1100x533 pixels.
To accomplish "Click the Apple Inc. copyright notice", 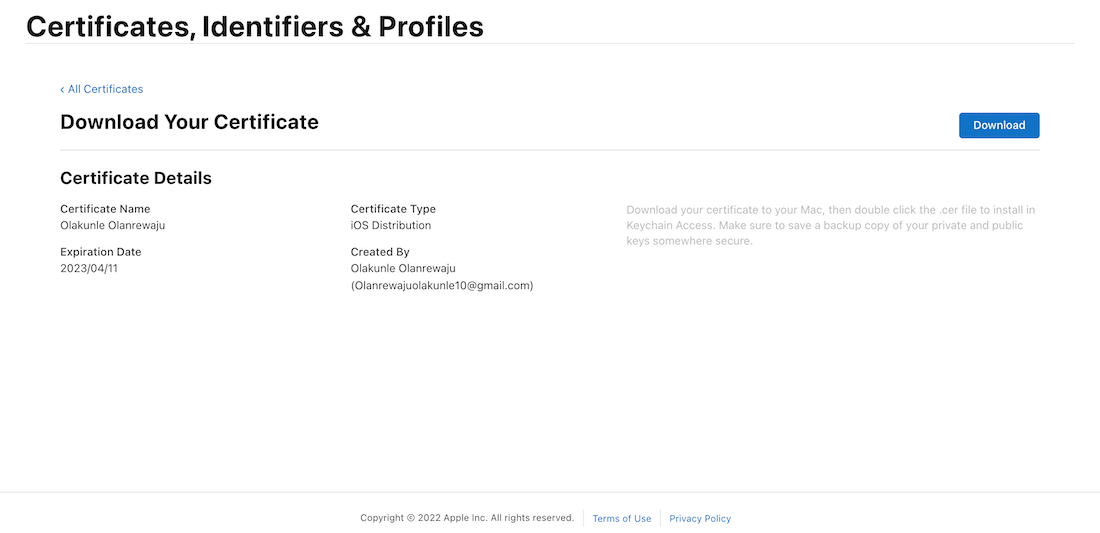I will tap(467, 518).
